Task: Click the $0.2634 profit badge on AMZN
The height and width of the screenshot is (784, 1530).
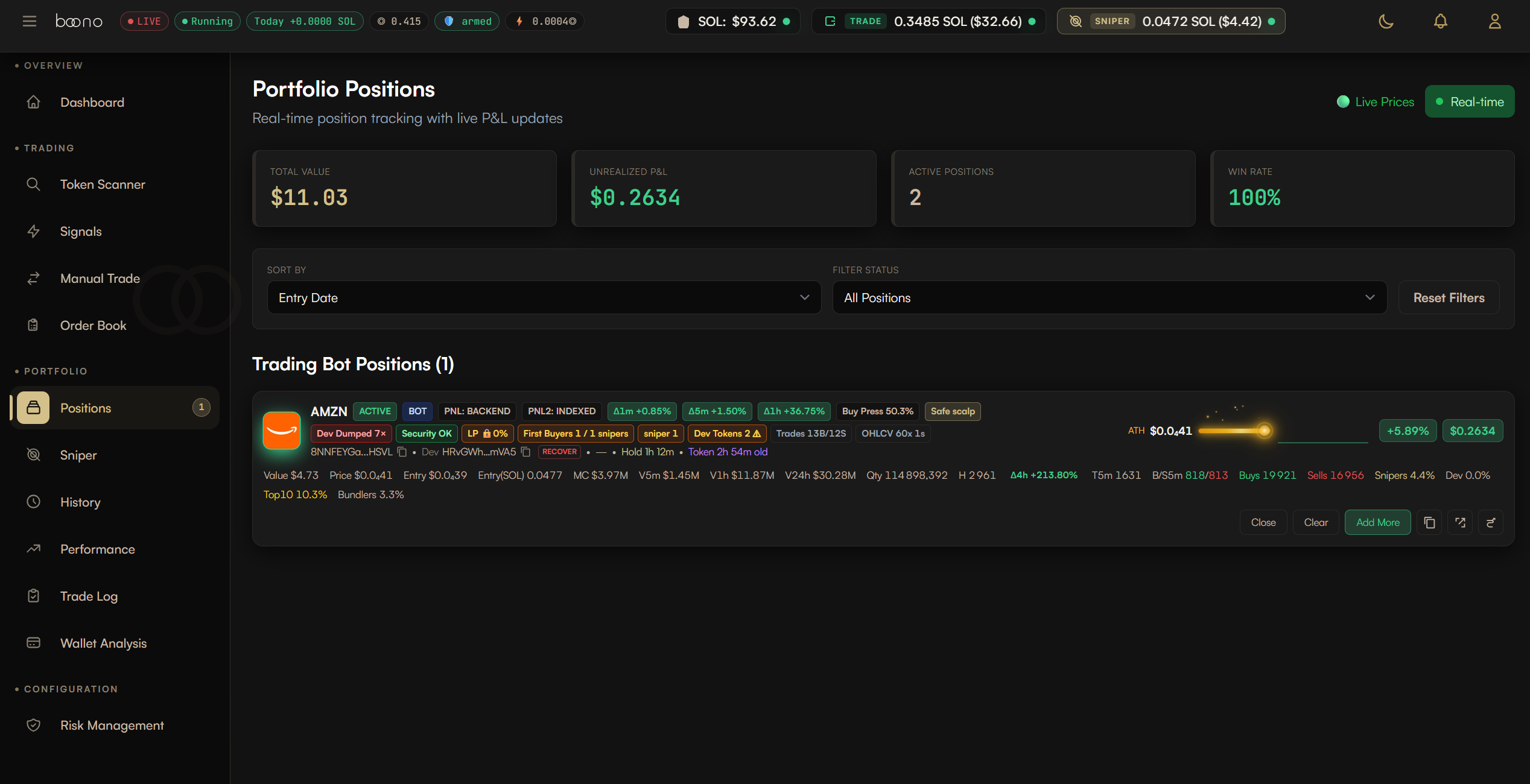Action: click(x=1473, y=431)
